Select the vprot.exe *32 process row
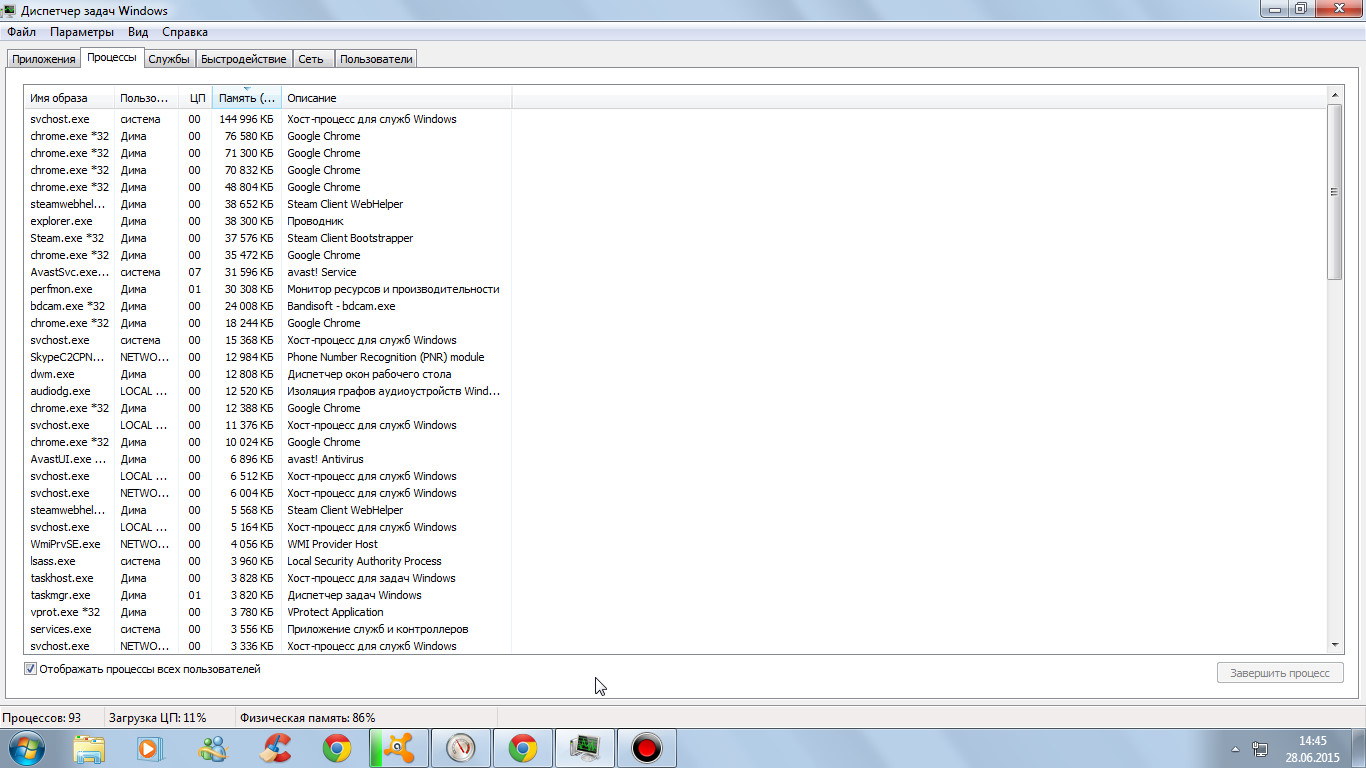 268,612
